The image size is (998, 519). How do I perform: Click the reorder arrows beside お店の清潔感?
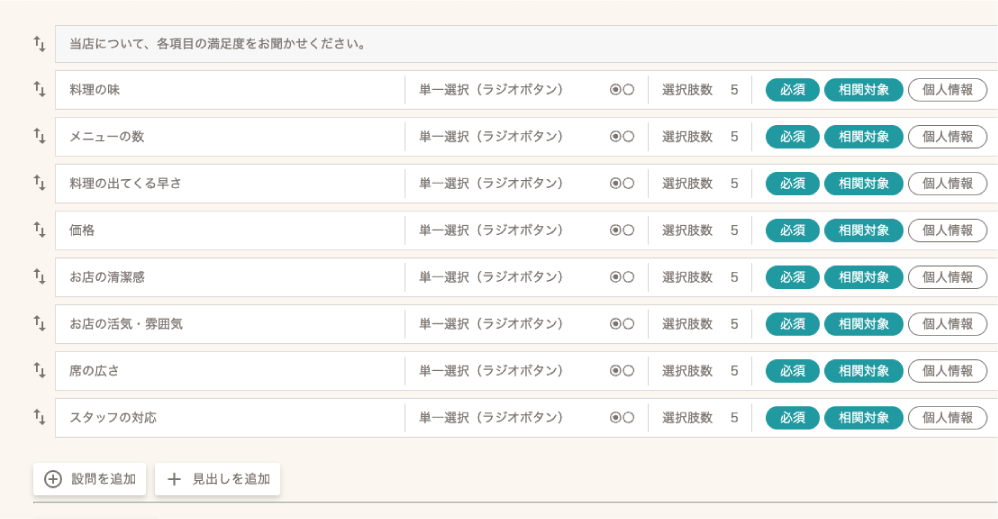pos(39,277)
